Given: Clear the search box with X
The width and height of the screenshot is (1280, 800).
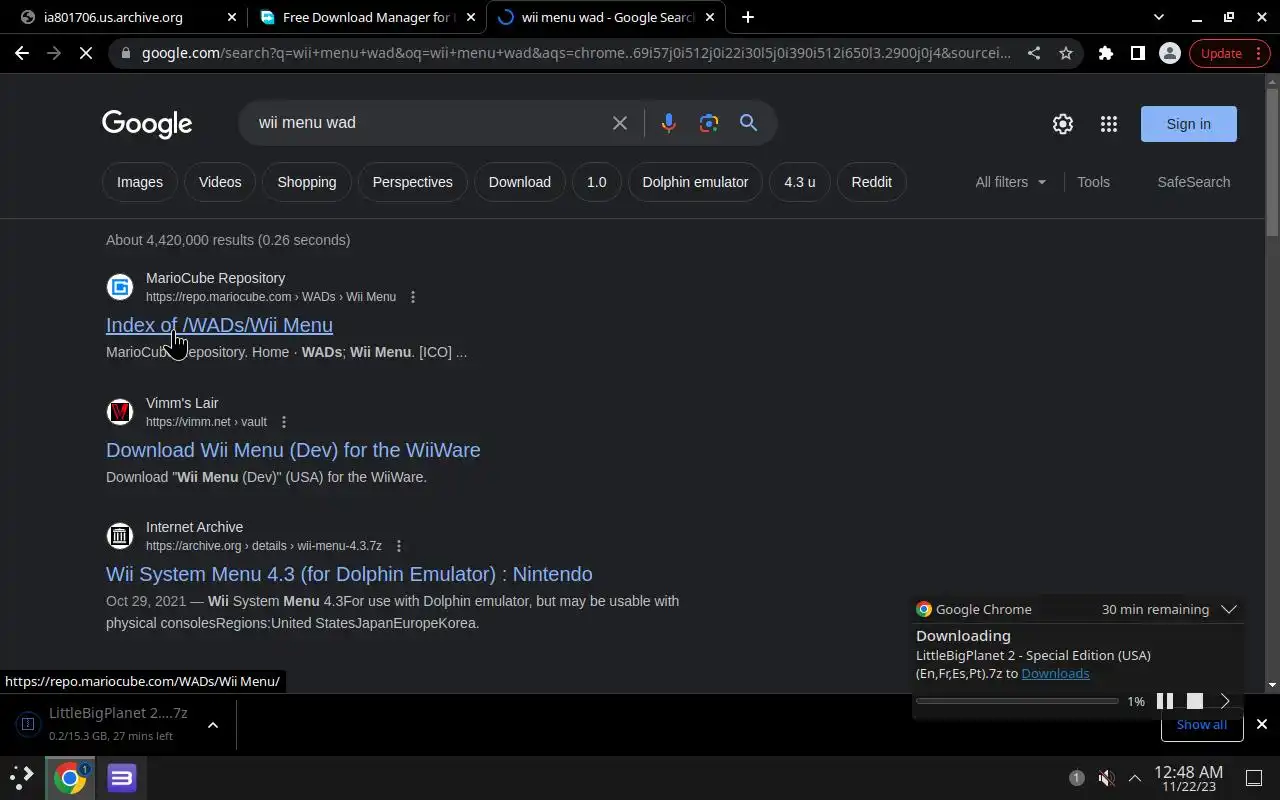Looking at the screenshot, I should point(620,123).
